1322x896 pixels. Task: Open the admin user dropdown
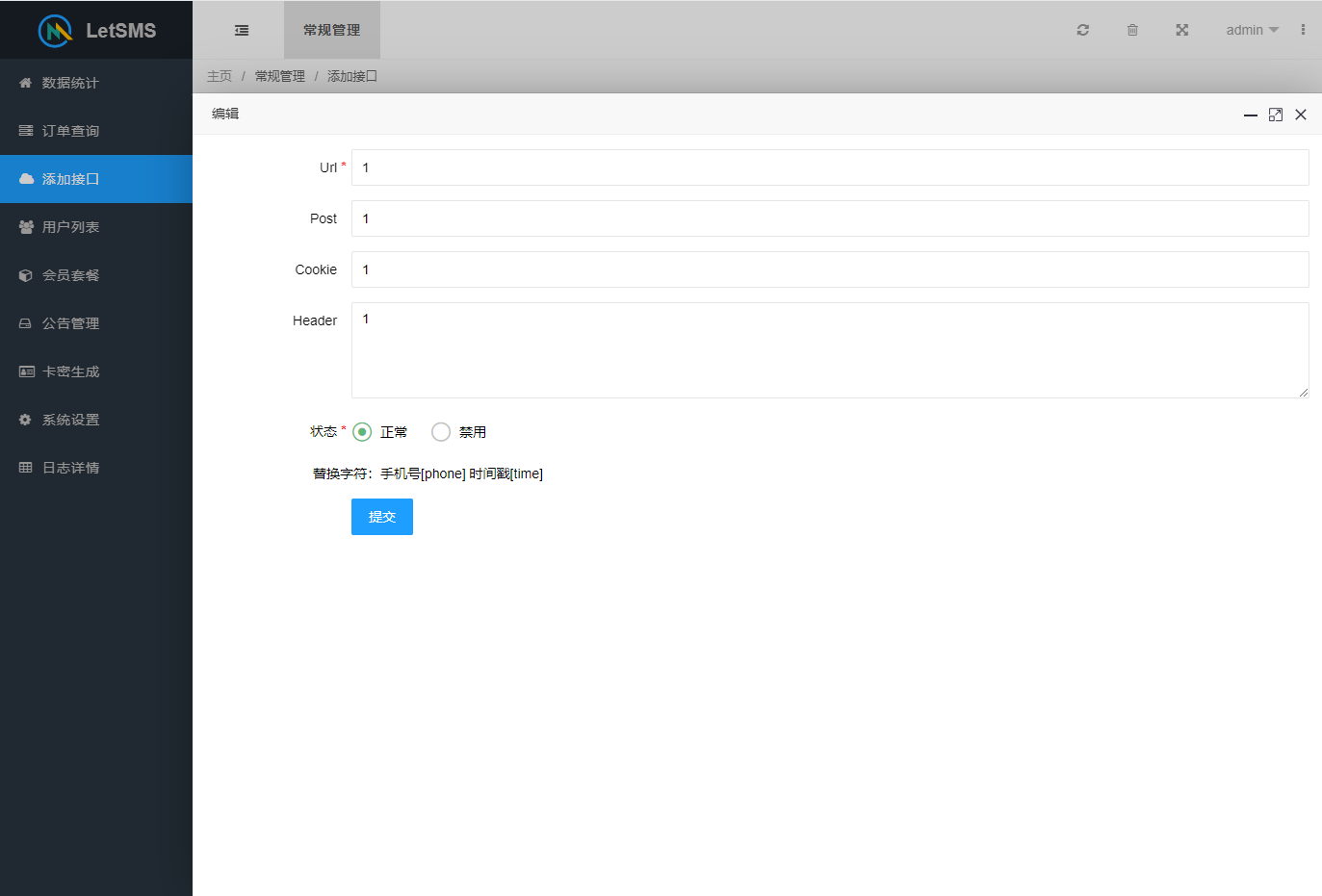pos(1252,30)
